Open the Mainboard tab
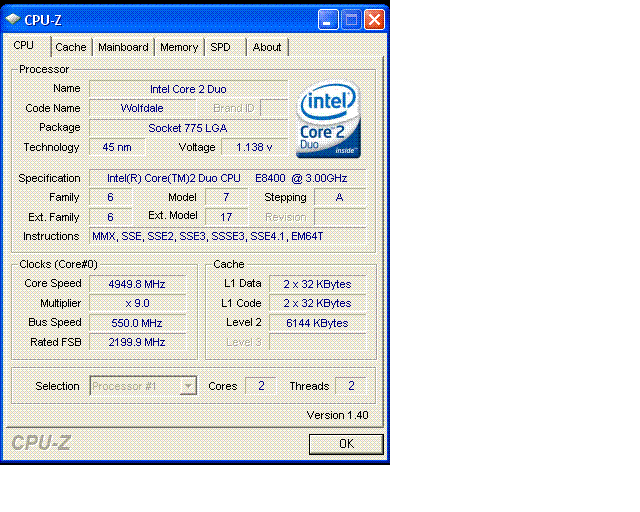 pos(123,47)
